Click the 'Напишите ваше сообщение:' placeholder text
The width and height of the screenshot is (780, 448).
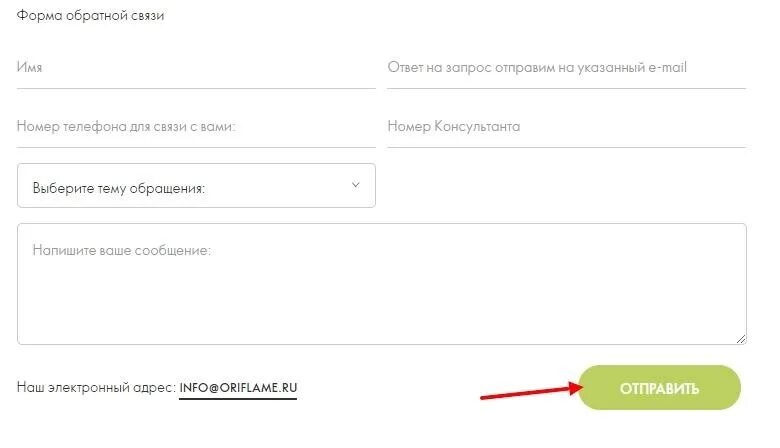(x=122, y=250)
